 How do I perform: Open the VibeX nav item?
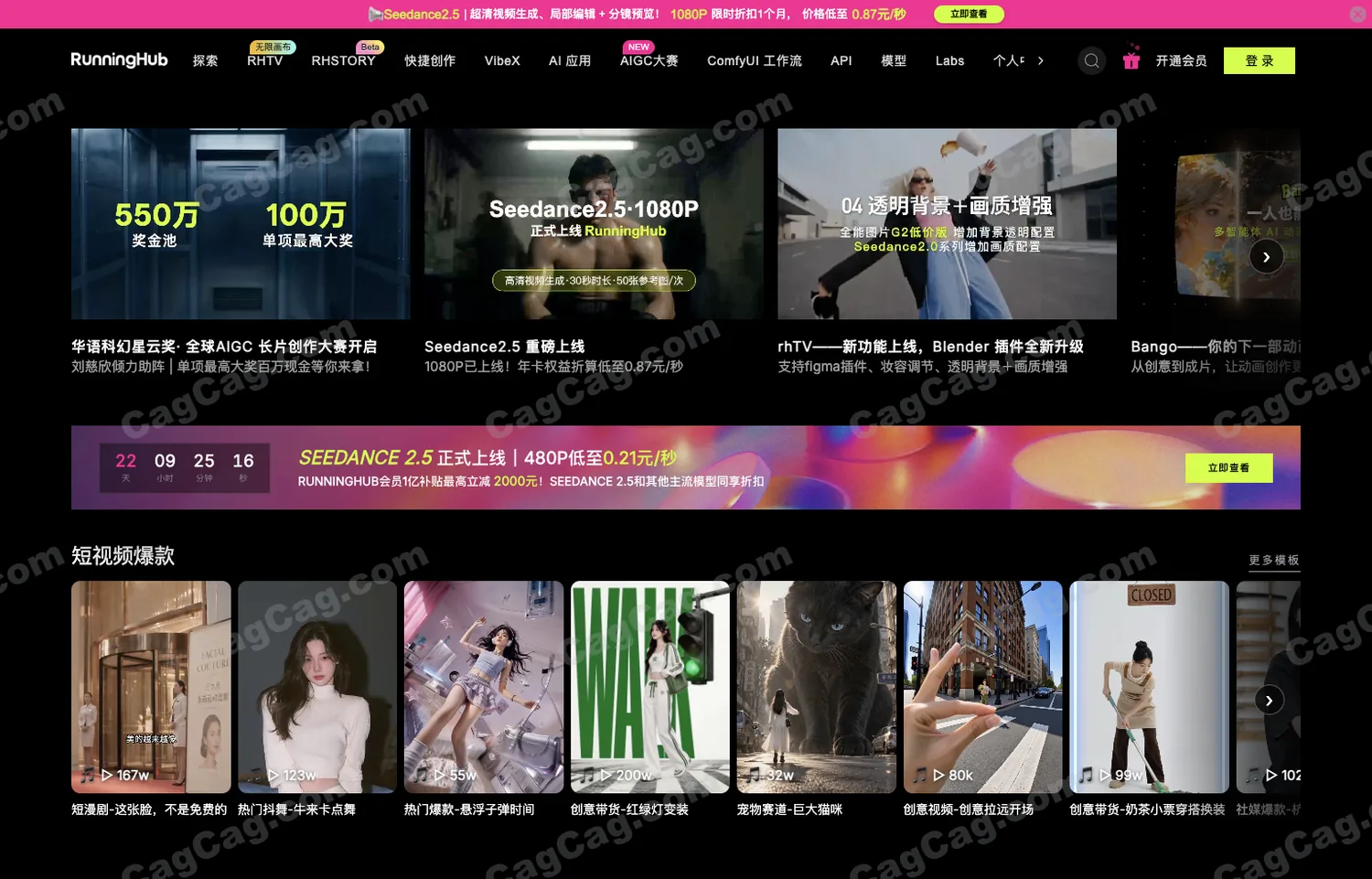coord(502,60)
